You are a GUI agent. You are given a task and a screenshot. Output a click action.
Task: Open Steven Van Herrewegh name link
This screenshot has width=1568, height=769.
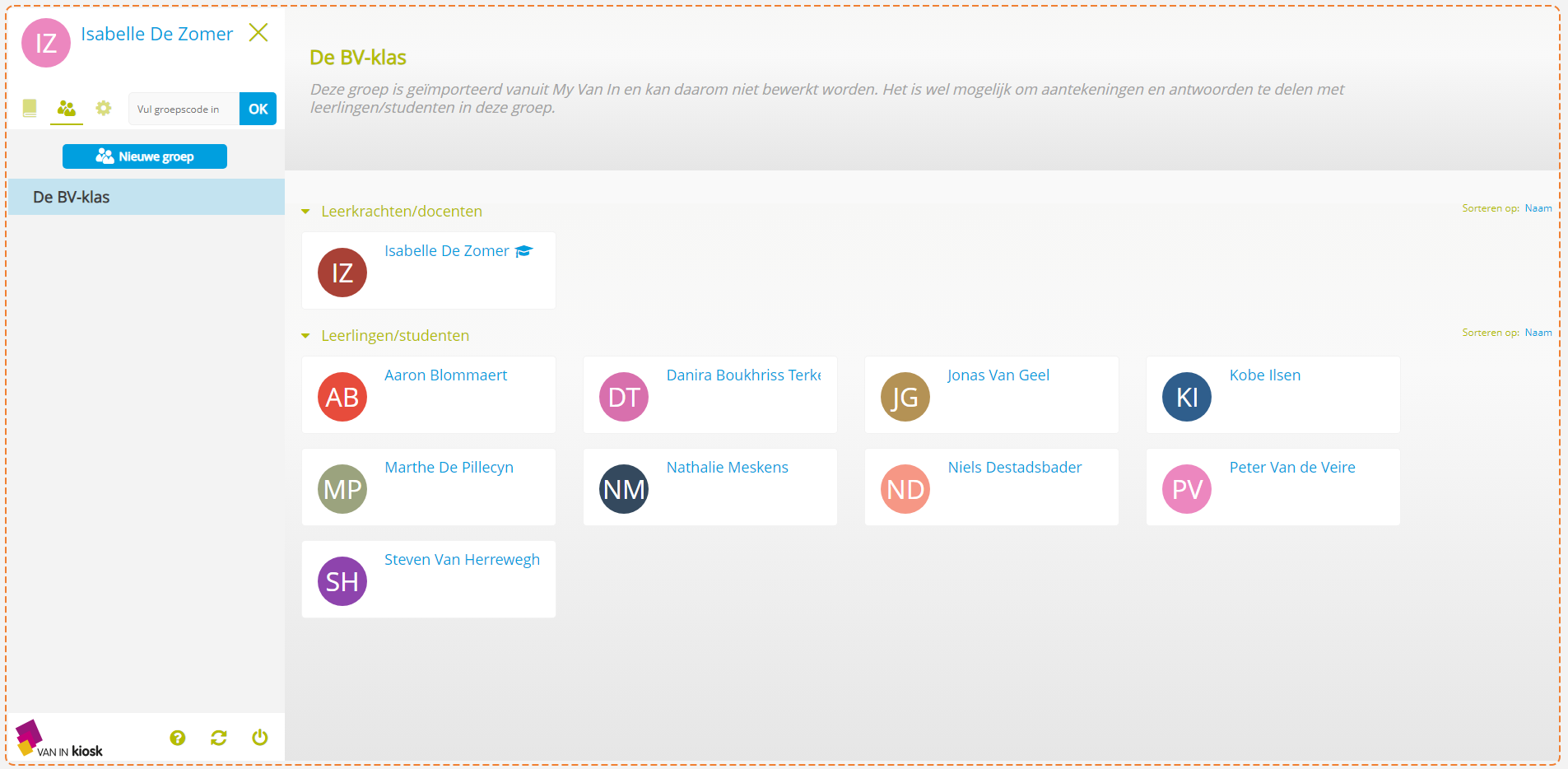(x=462, y=560)
